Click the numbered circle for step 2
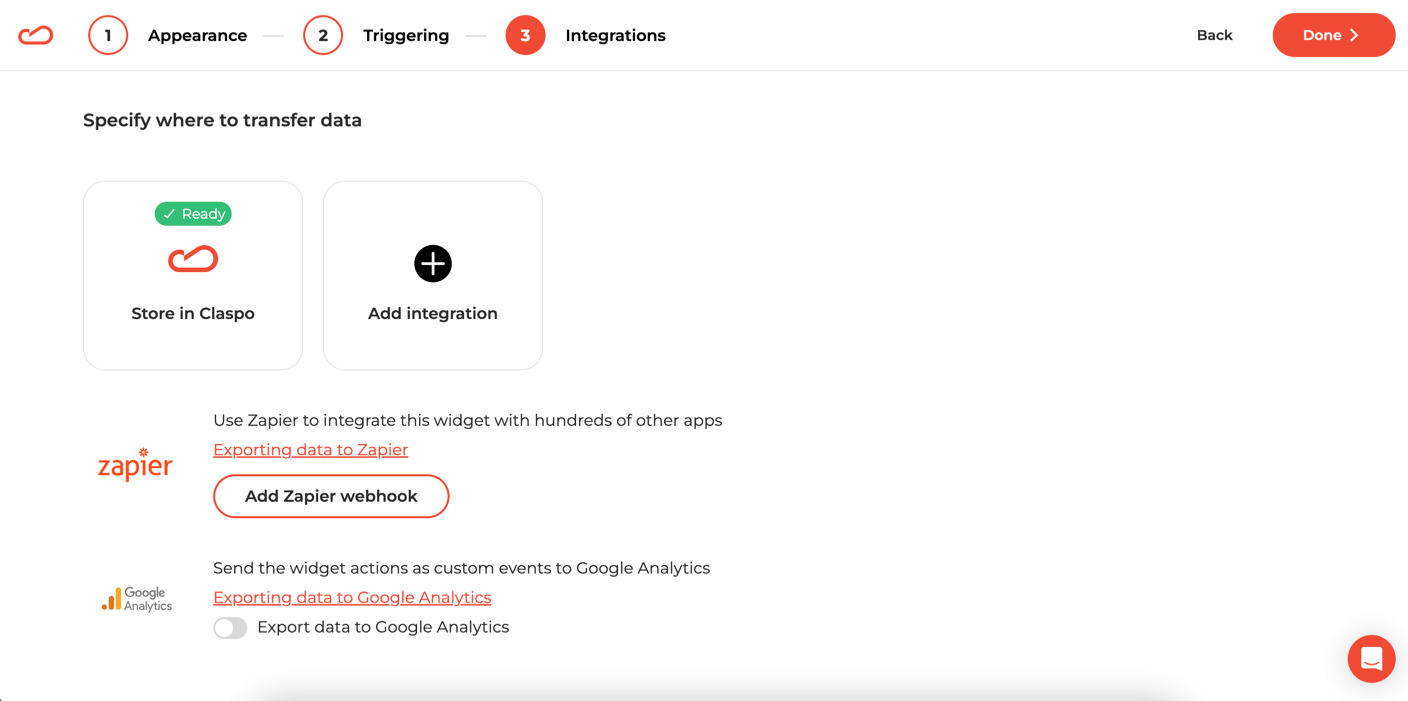The height and width of the screenshot is (701, 1408). pyautogui.click(x=323, y=35)
